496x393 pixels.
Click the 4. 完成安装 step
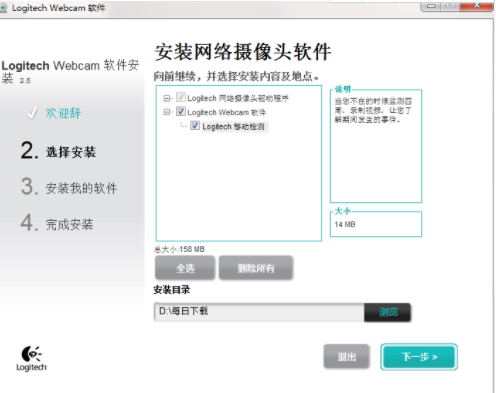(x=57, y=223)
